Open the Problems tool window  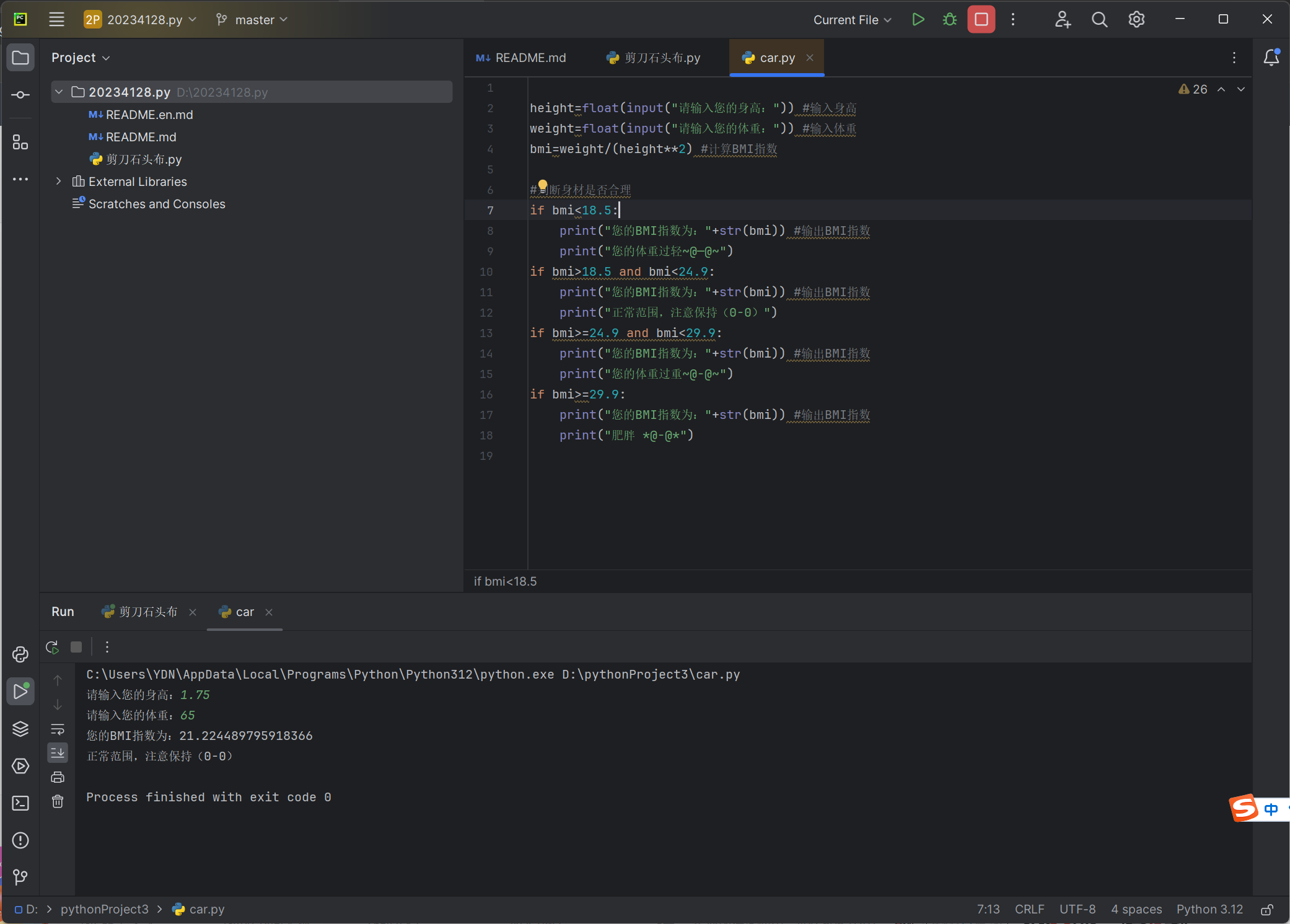[x=20, y=840]
